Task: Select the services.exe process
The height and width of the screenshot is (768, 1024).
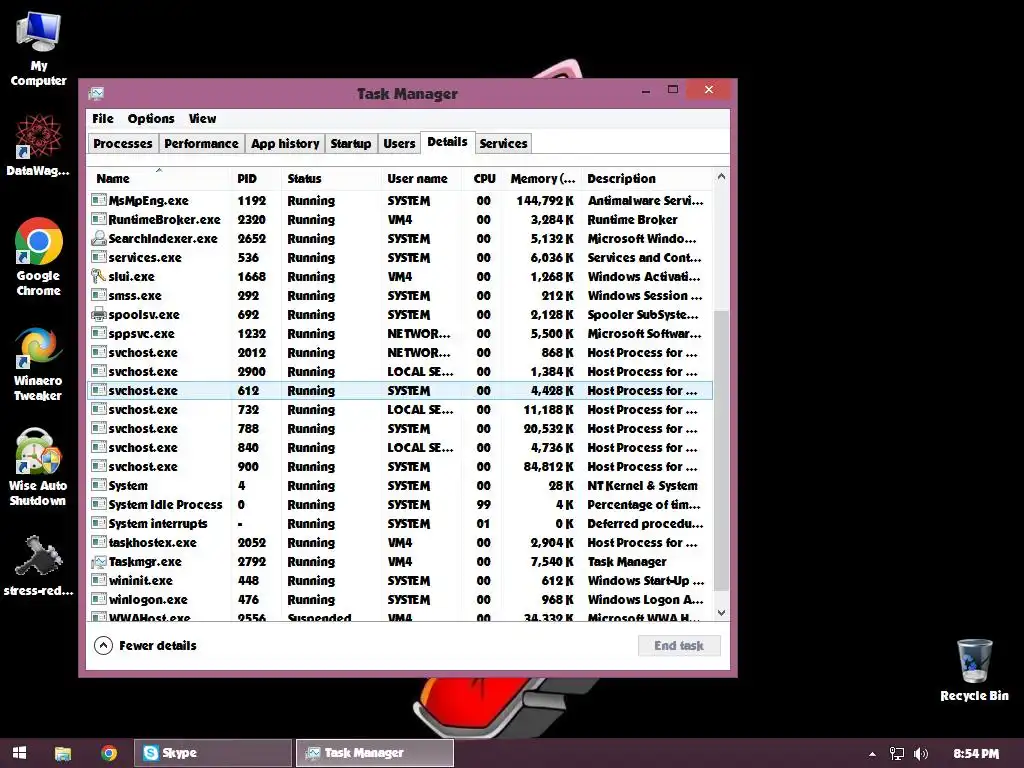Action: pyautogui.click(x=400, y=257)
